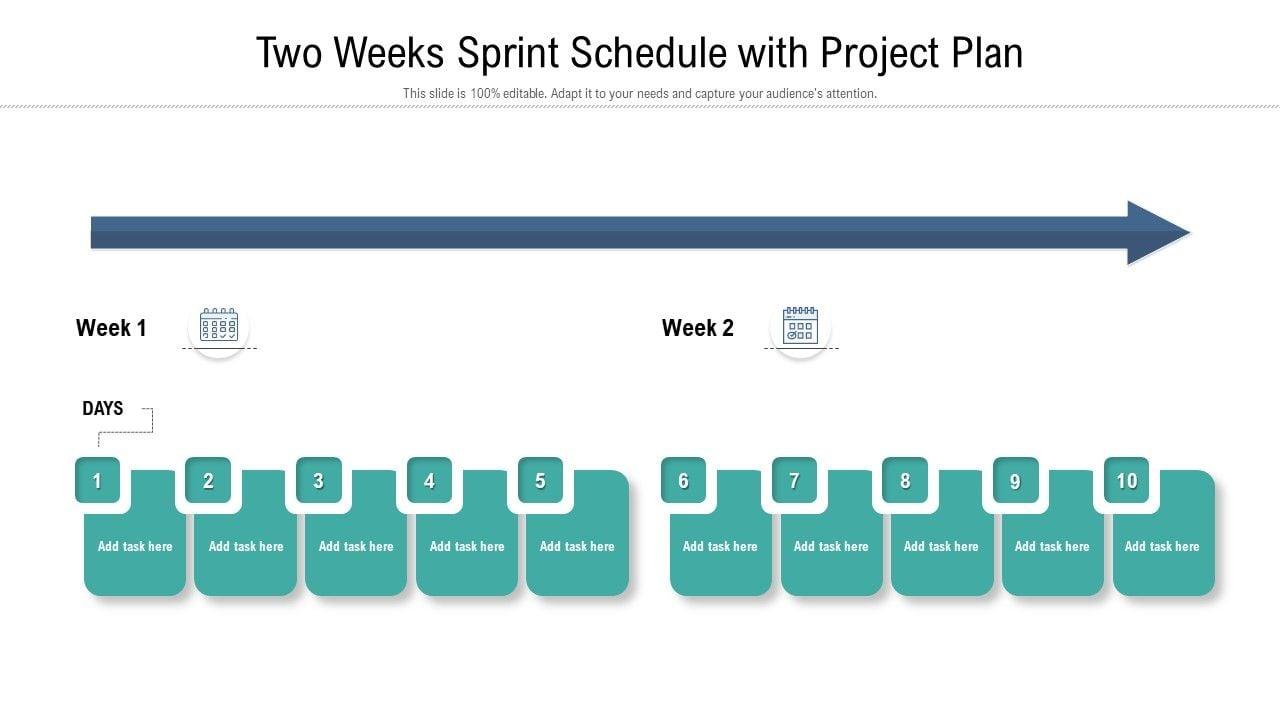Image resolution: width=1280 pixels, height=720 pixels.
Task: Click the Week 1 calendar icon
Action: coord(219,326)
